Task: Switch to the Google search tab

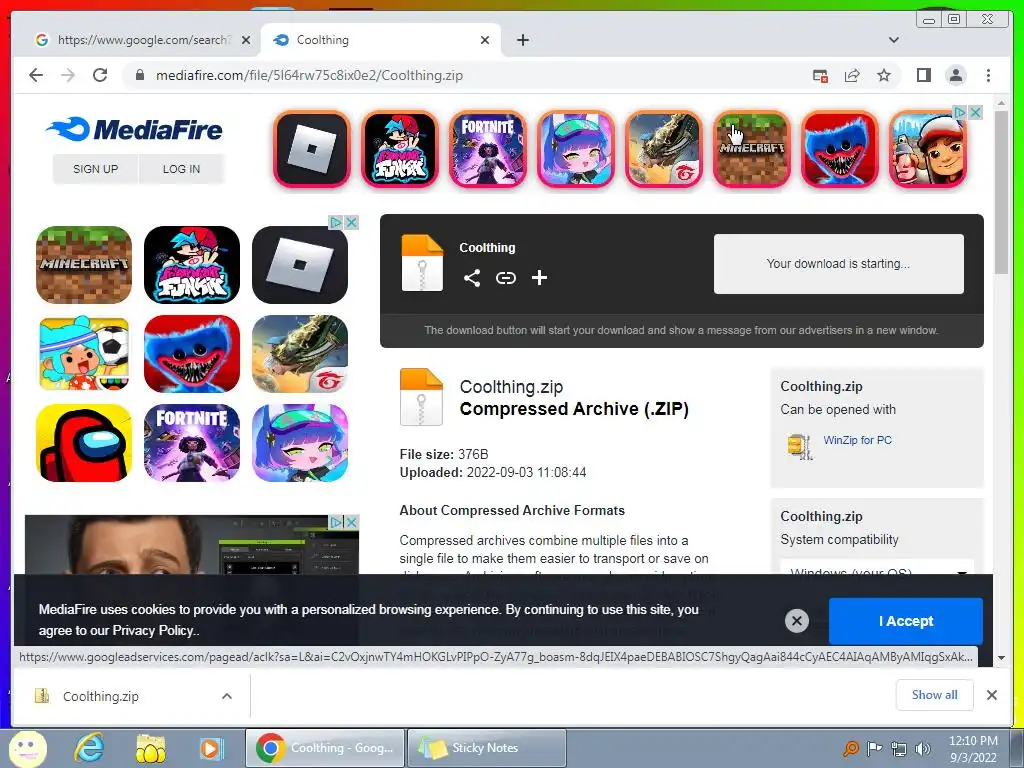Action: (135, 40)
